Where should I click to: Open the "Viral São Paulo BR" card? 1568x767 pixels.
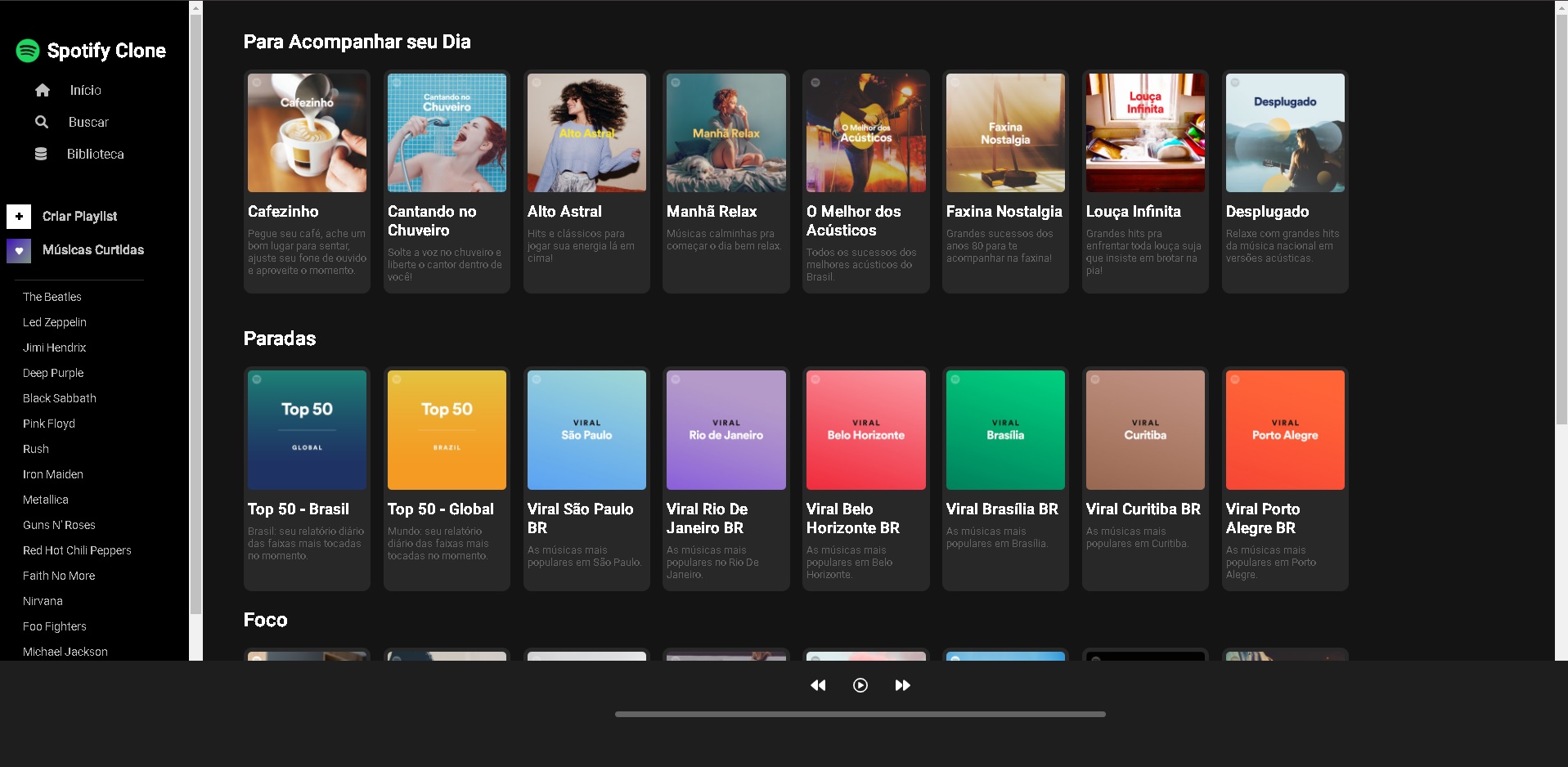586,430
